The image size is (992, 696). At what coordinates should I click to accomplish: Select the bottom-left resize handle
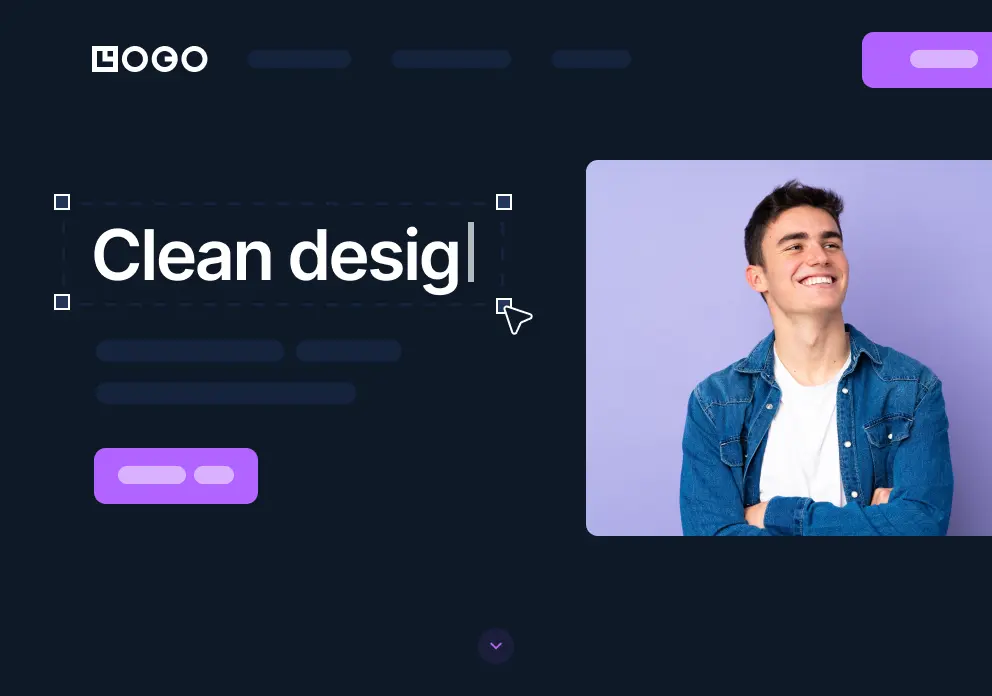[62, 302]
